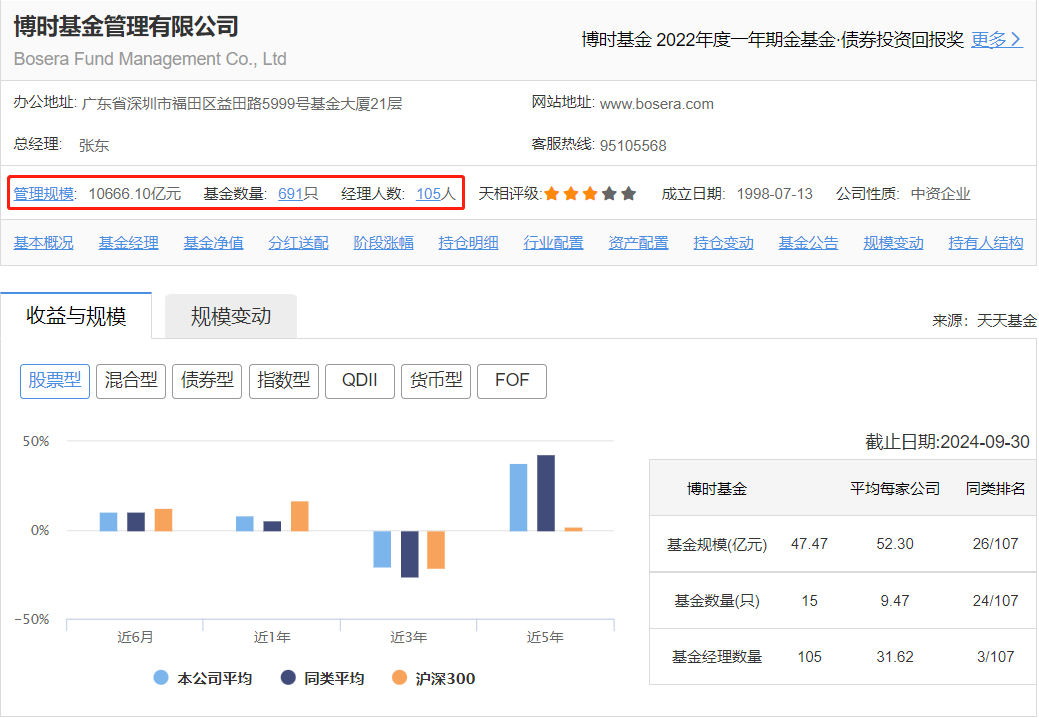Switch to 收益与规模 tab

coord(76,316)
